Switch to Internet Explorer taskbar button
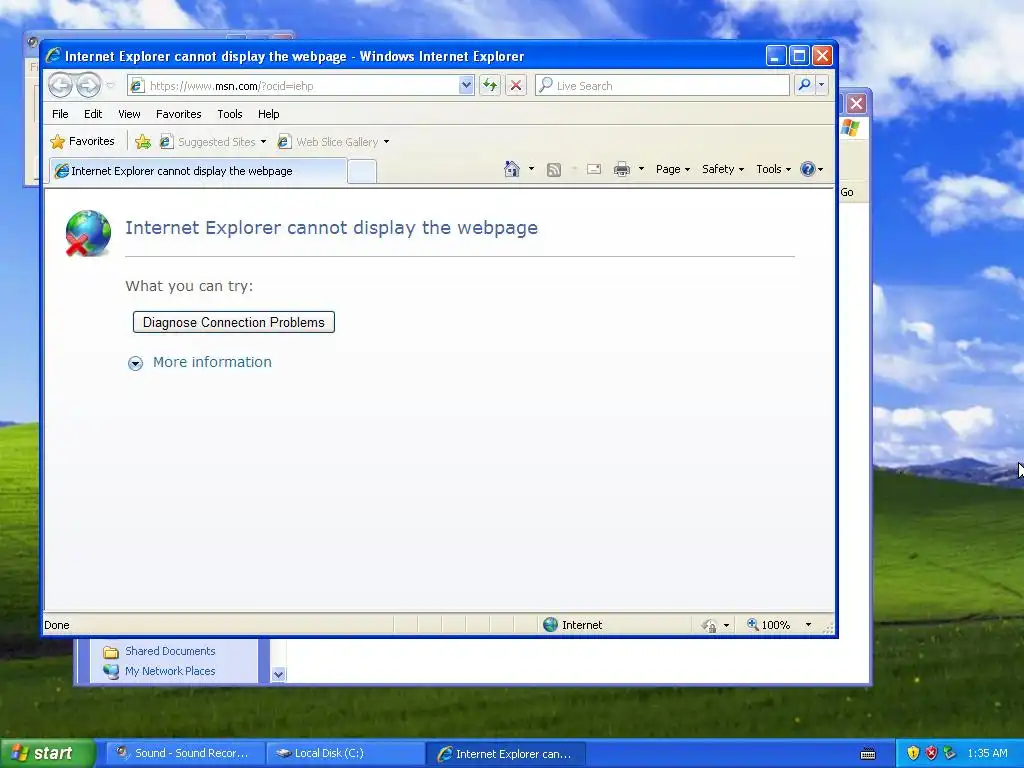Image resolution: width=1024 pixels, height=768 pixels. point(506,754)
